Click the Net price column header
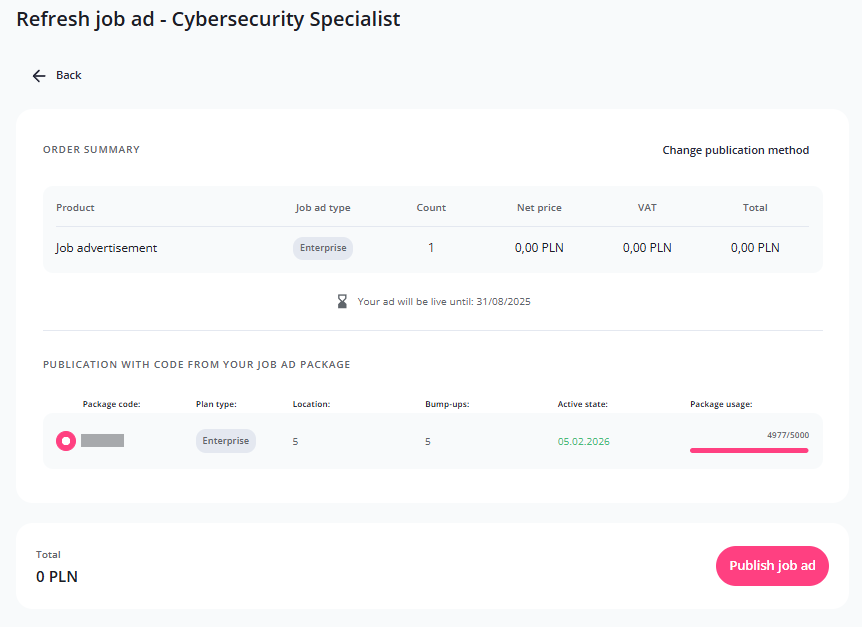This screenshot has width=862, height=627. point(539,208)
